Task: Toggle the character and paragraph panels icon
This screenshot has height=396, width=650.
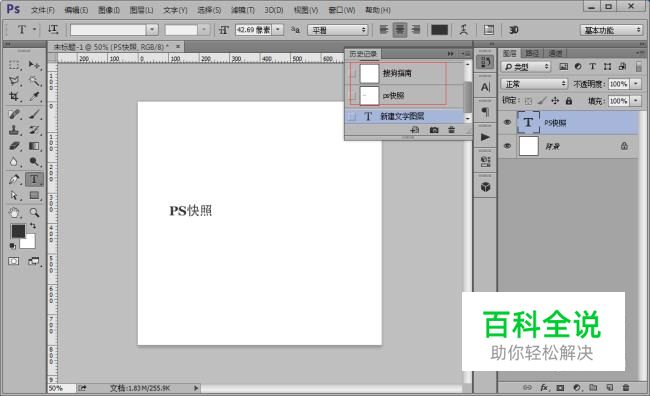Action: pos(489,29)
